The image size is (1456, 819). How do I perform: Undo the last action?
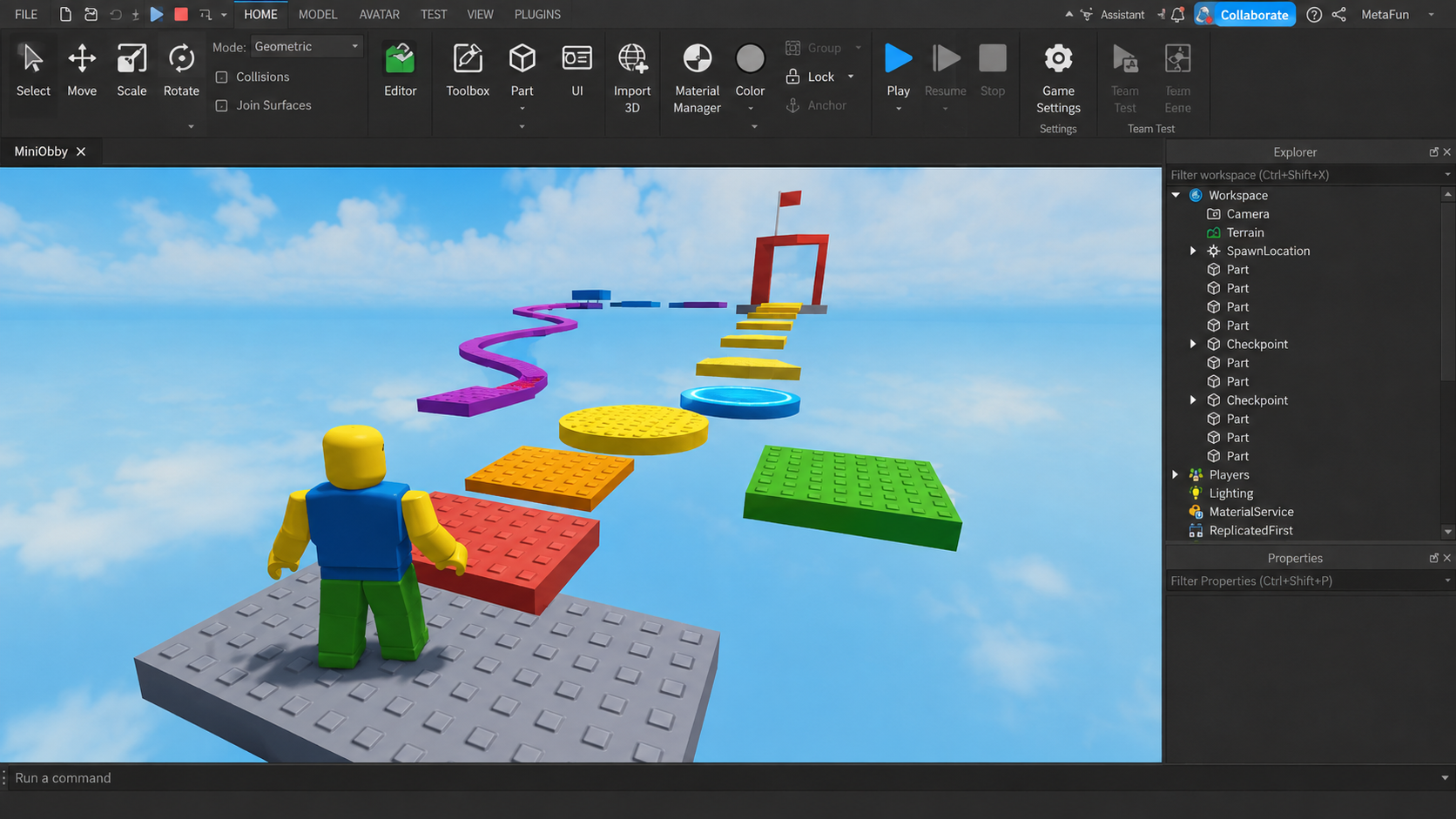[115, 14]
